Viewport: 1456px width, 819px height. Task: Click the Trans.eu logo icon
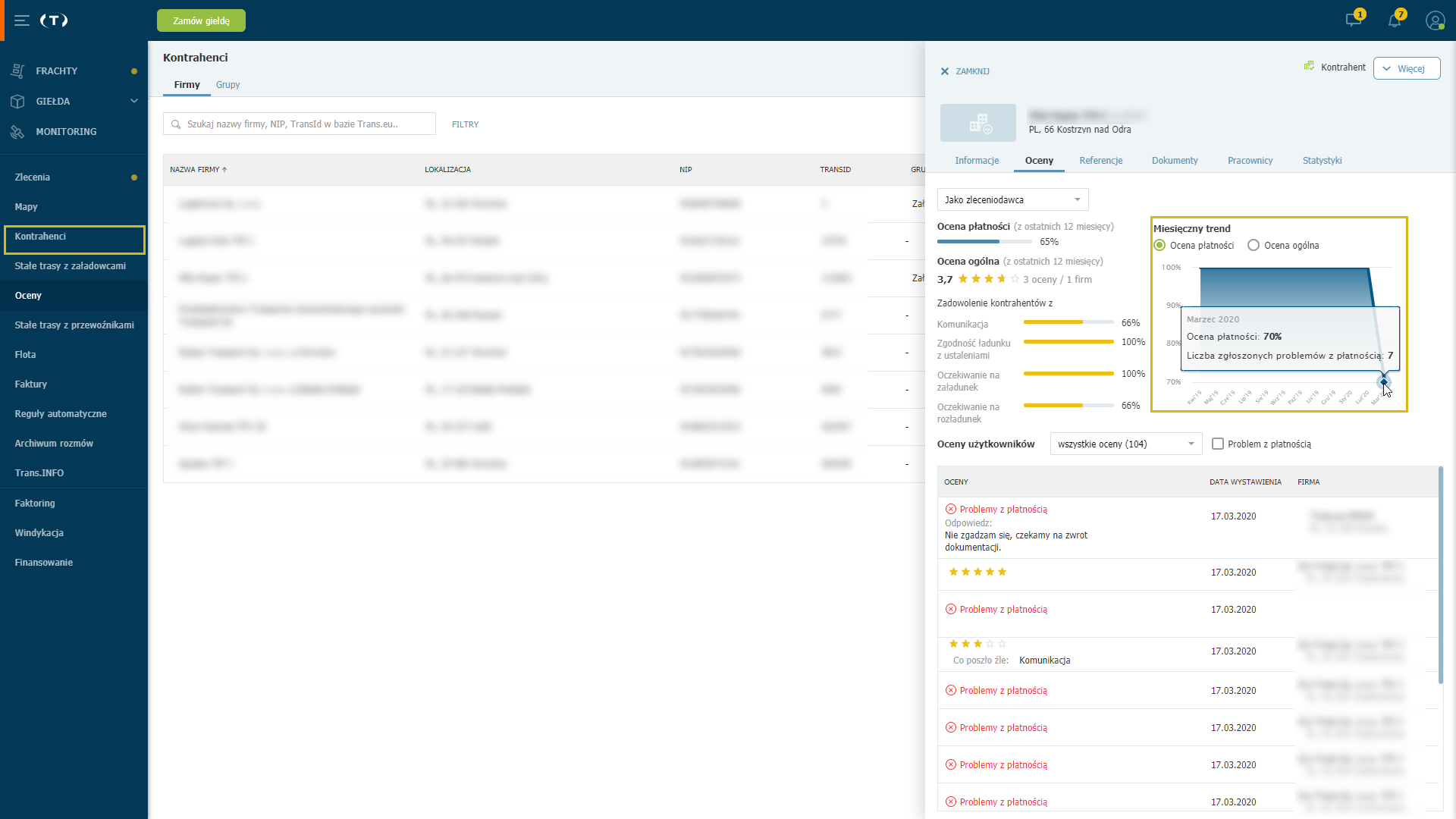click(x=54, y=20)
